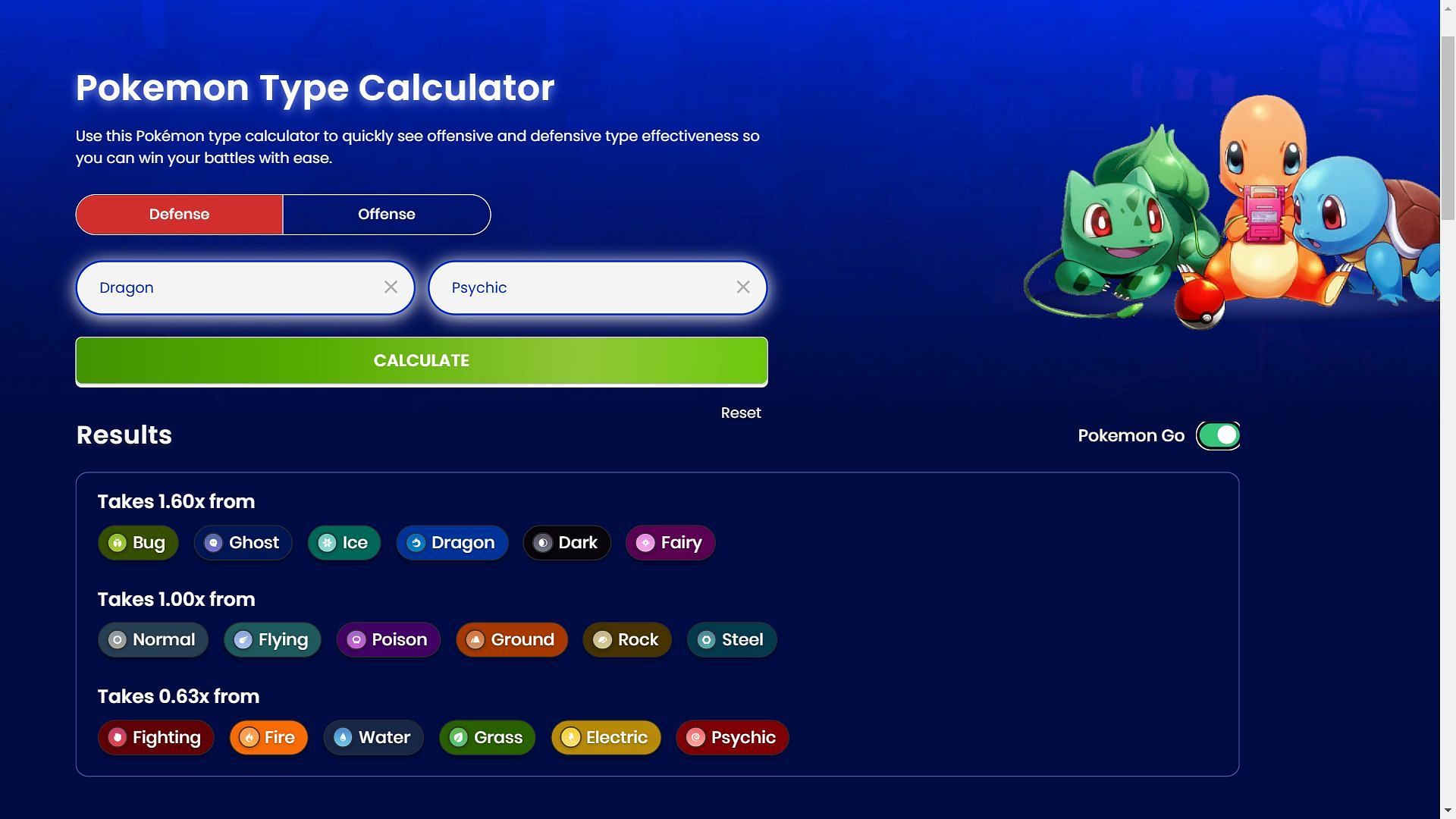
Task: Click the Bug type icon in results
Action: pos(116,542)
